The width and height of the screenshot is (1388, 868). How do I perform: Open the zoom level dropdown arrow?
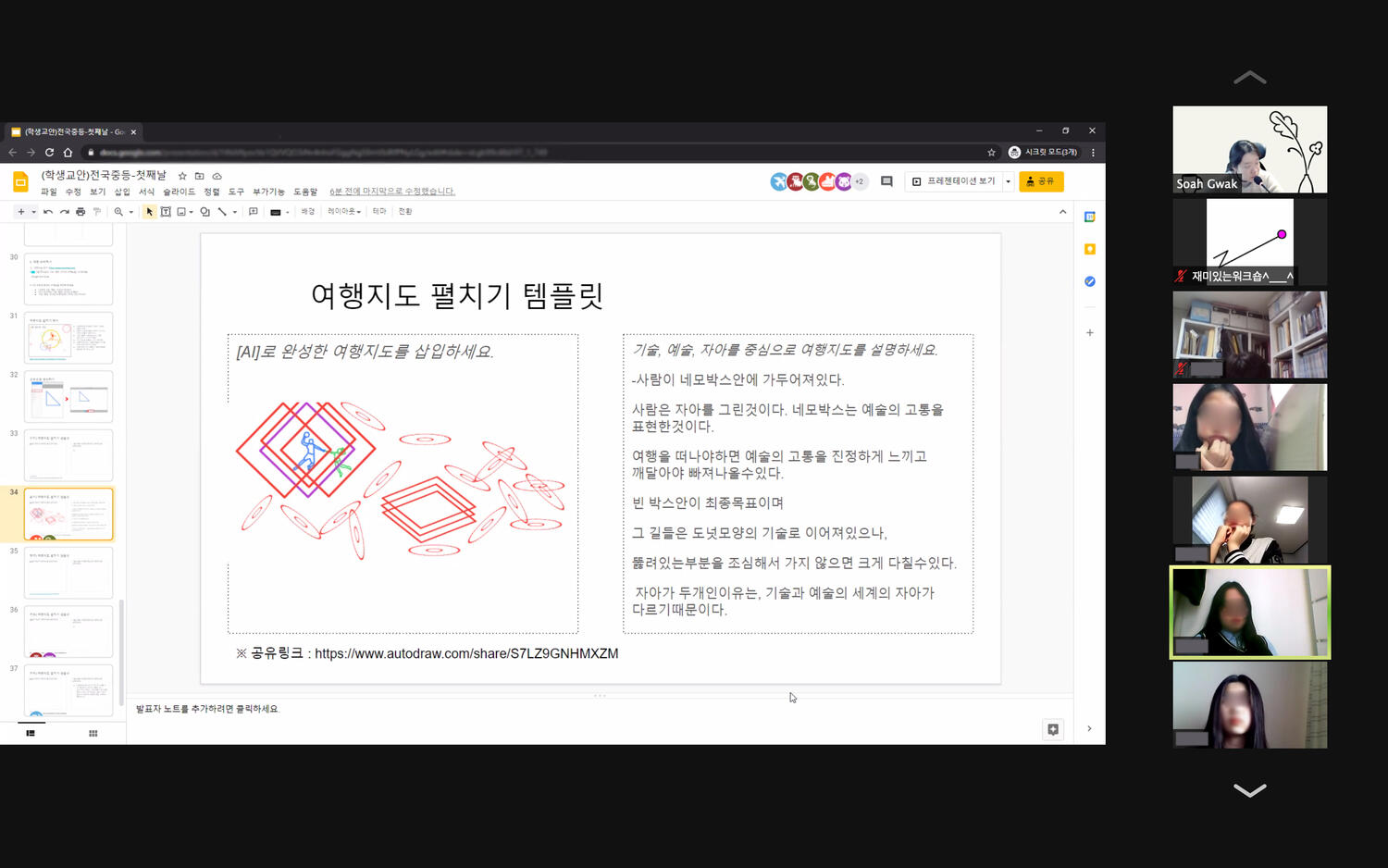(130, 212)
